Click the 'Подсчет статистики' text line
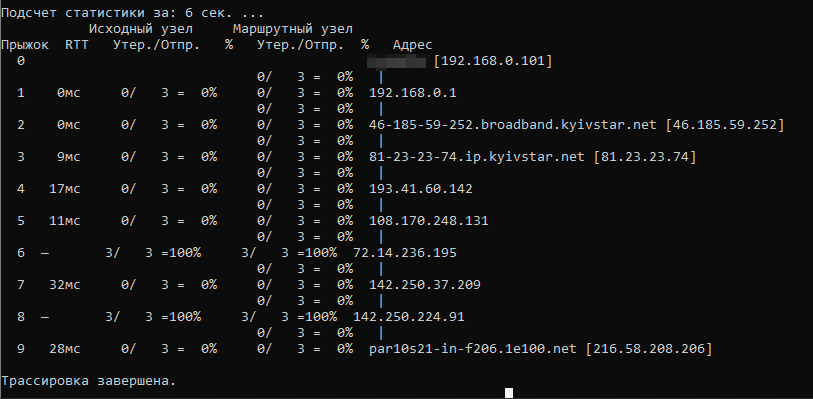The width and height of the screenshot is (813, 399). pos(132,13)
